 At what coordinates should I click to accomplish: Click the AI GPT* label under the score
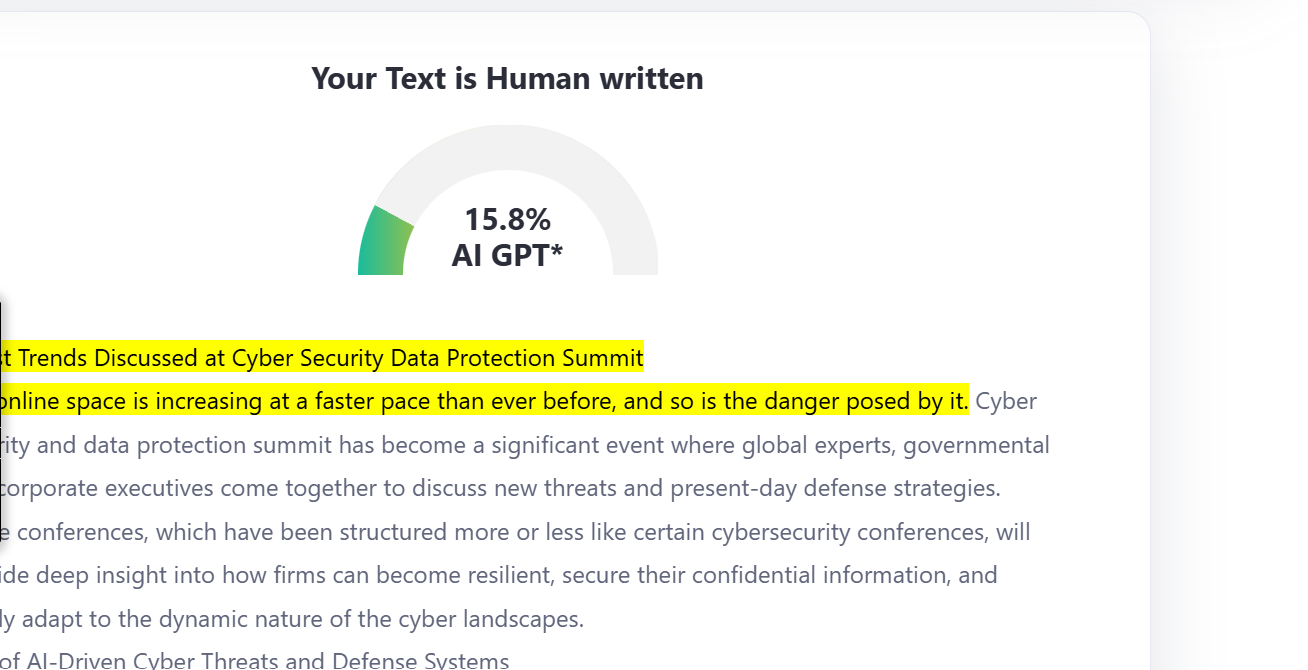point(508,255)
